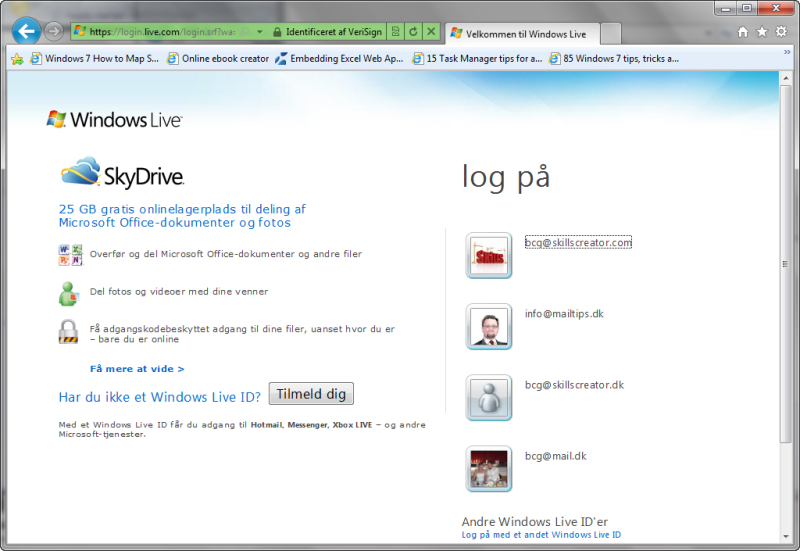800x551 pixels.
Task: Click the forward navigation arrow
Action: pyautogui.click(x=54, y=32)
